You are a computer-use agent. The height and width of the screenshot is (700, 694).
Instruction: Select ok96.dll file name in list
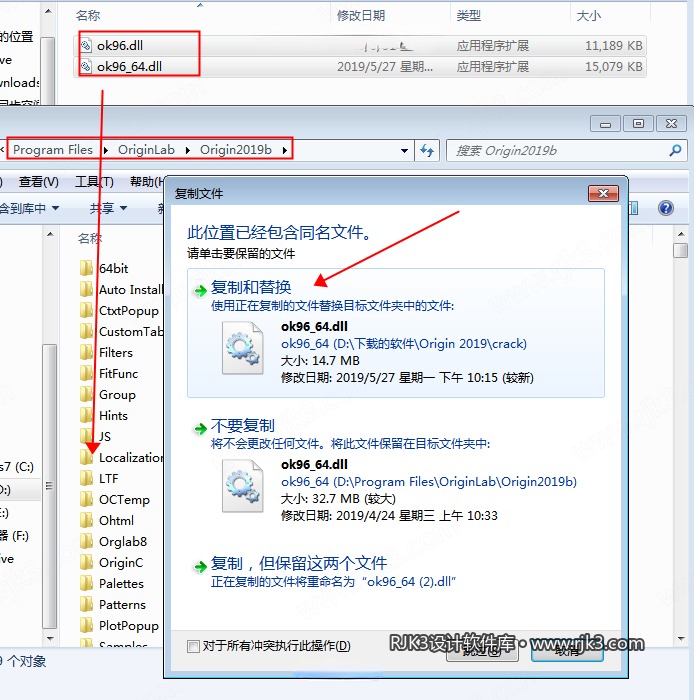[x=120, y=45]
